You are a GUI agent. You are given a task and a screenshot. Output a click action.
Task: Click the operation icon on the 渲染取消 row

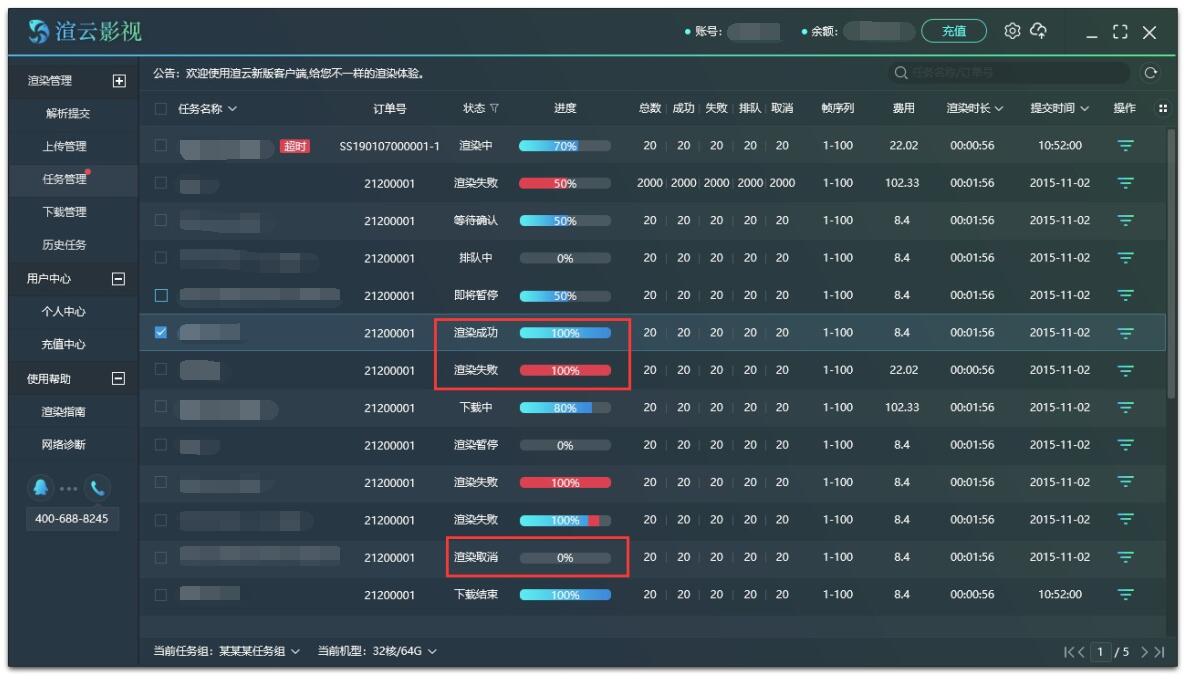point(1126,556)
